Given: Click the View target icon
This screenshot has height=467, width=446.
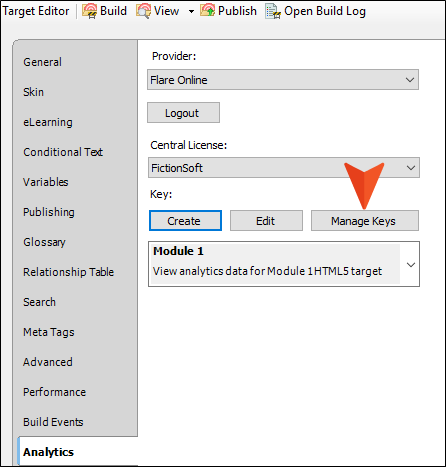Looking at the screenshot, I should coord(143,11).
